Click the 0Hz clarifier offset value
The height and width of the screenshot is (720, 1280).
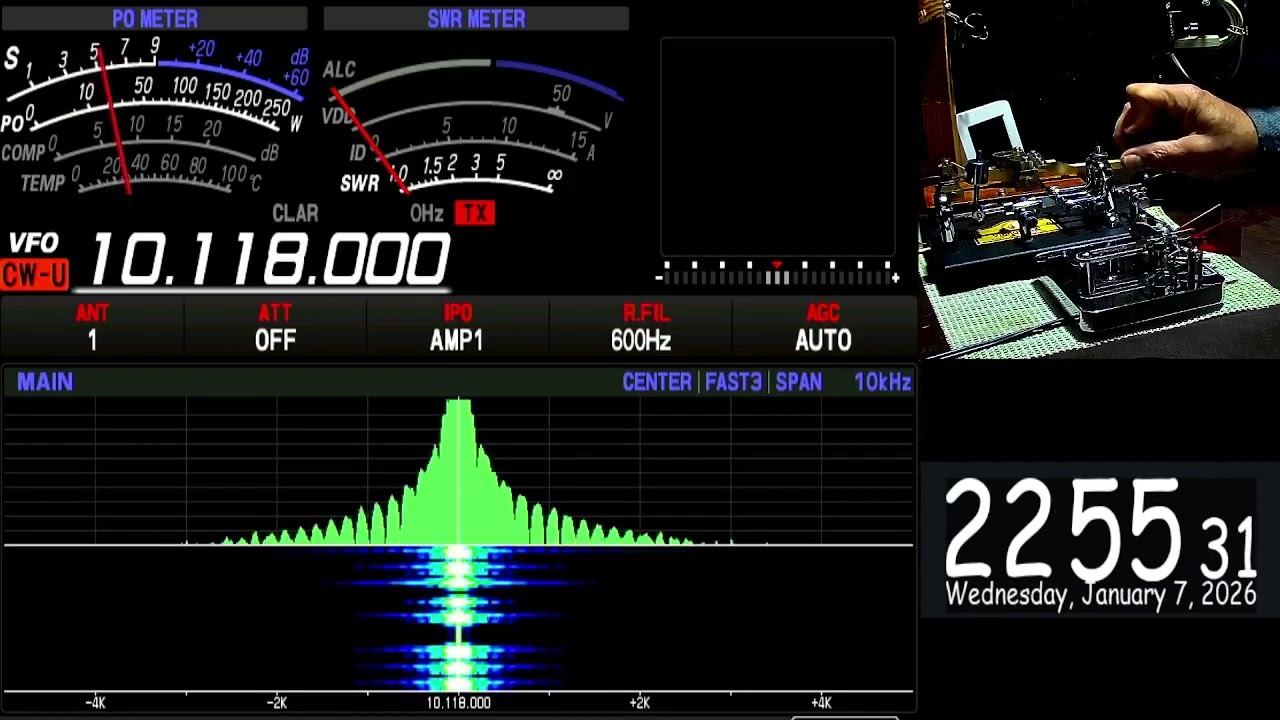coord(426,214)
